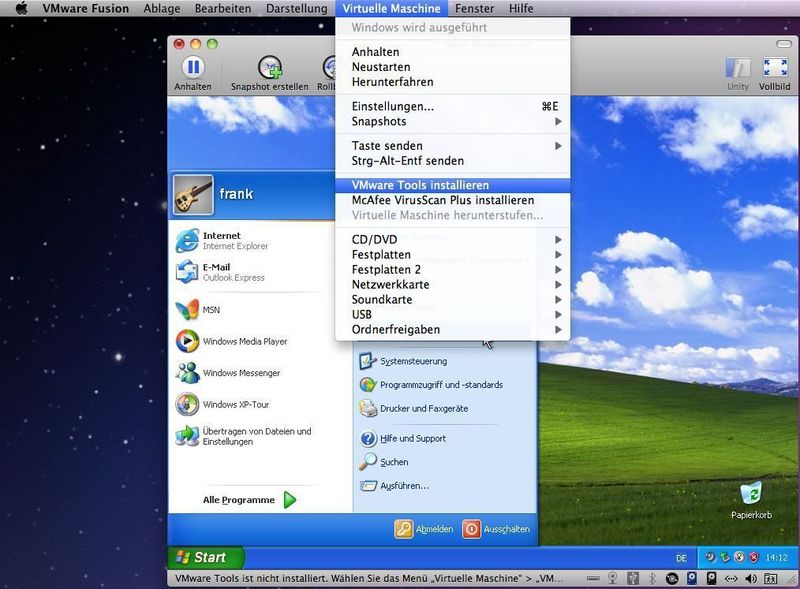Expand Alle Programme with green arrow
The width and height of the screenshot is (800, 589).
point(290,500)
